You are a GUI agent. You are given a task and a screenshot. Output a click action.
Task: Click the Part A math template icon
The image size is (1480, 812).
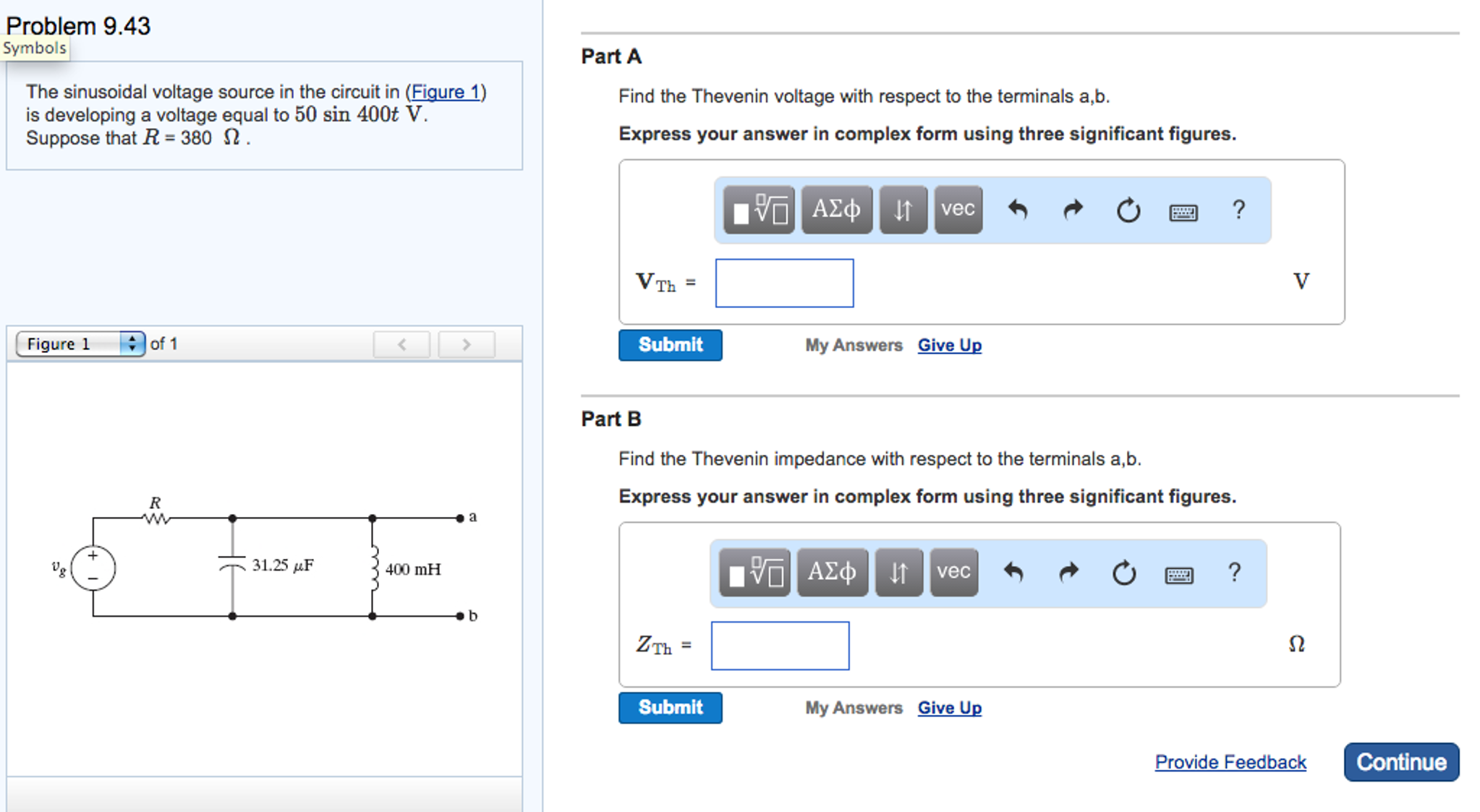pyautogui.click(x=759, y=210)
